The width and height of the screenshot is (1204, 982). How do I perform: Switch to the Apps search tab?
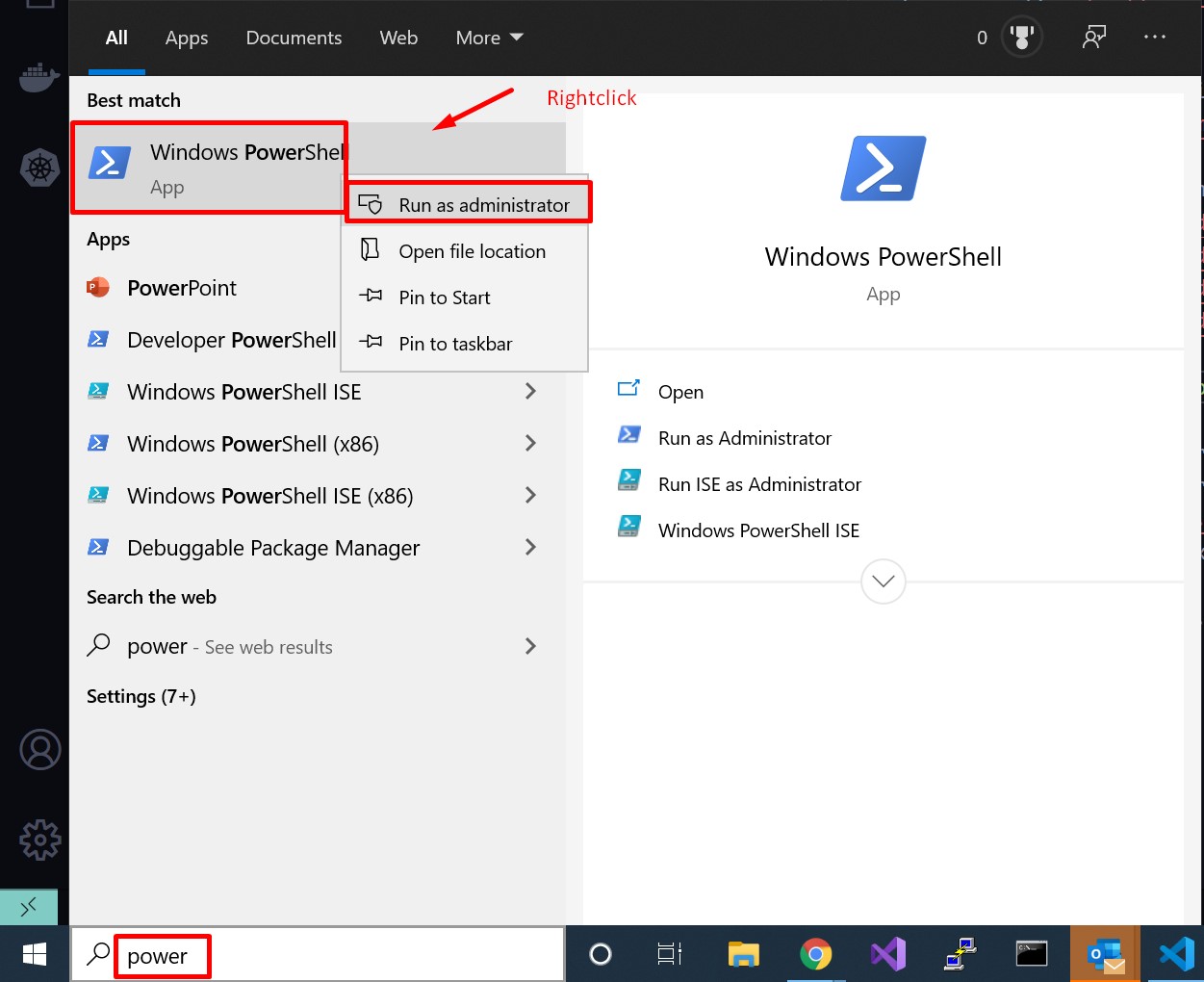[x=187, y=38]
